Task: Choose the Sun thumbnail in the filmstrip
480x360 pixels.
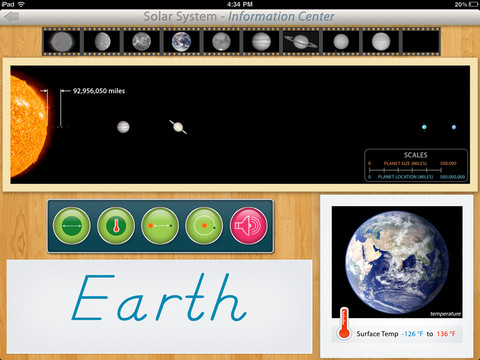Action: point(62,42)
